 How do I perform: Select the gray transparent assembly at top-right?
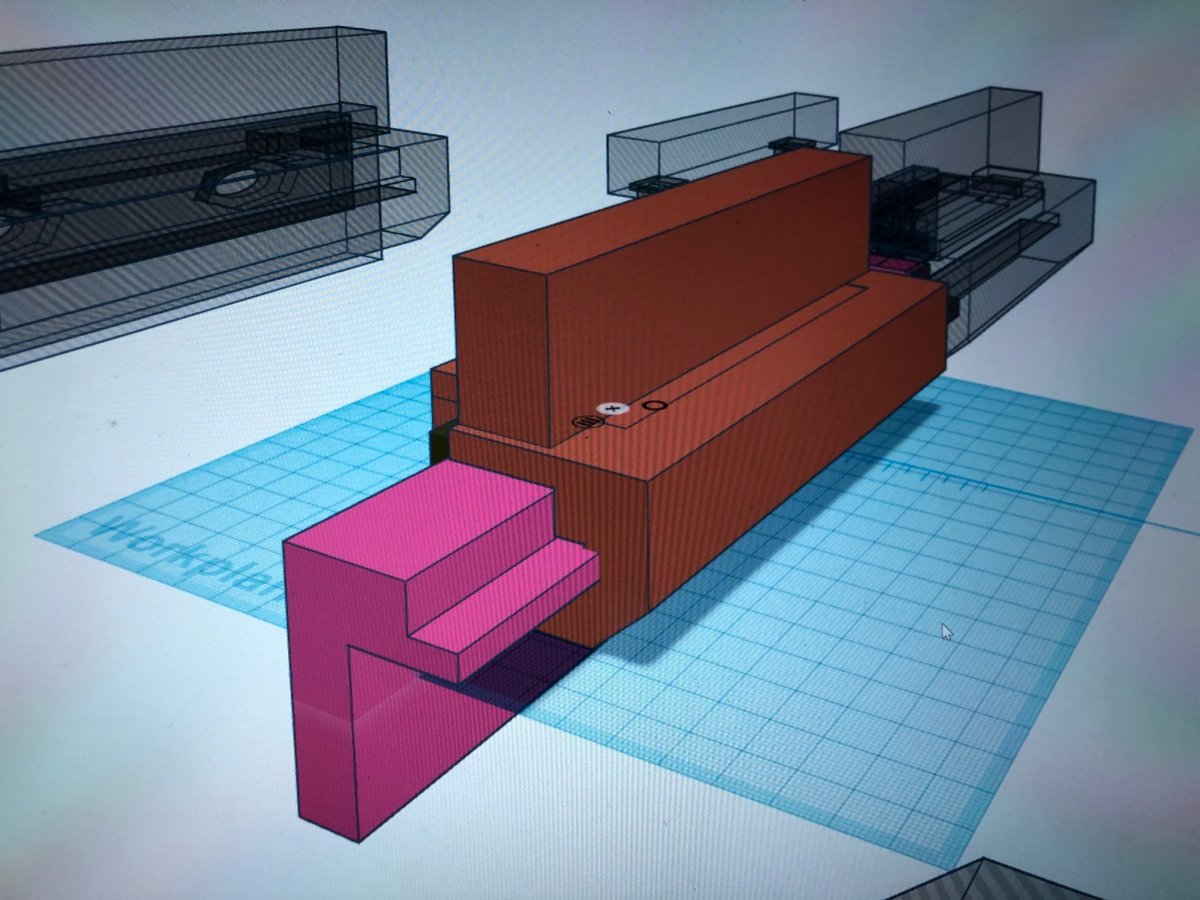pos(1000,220)
